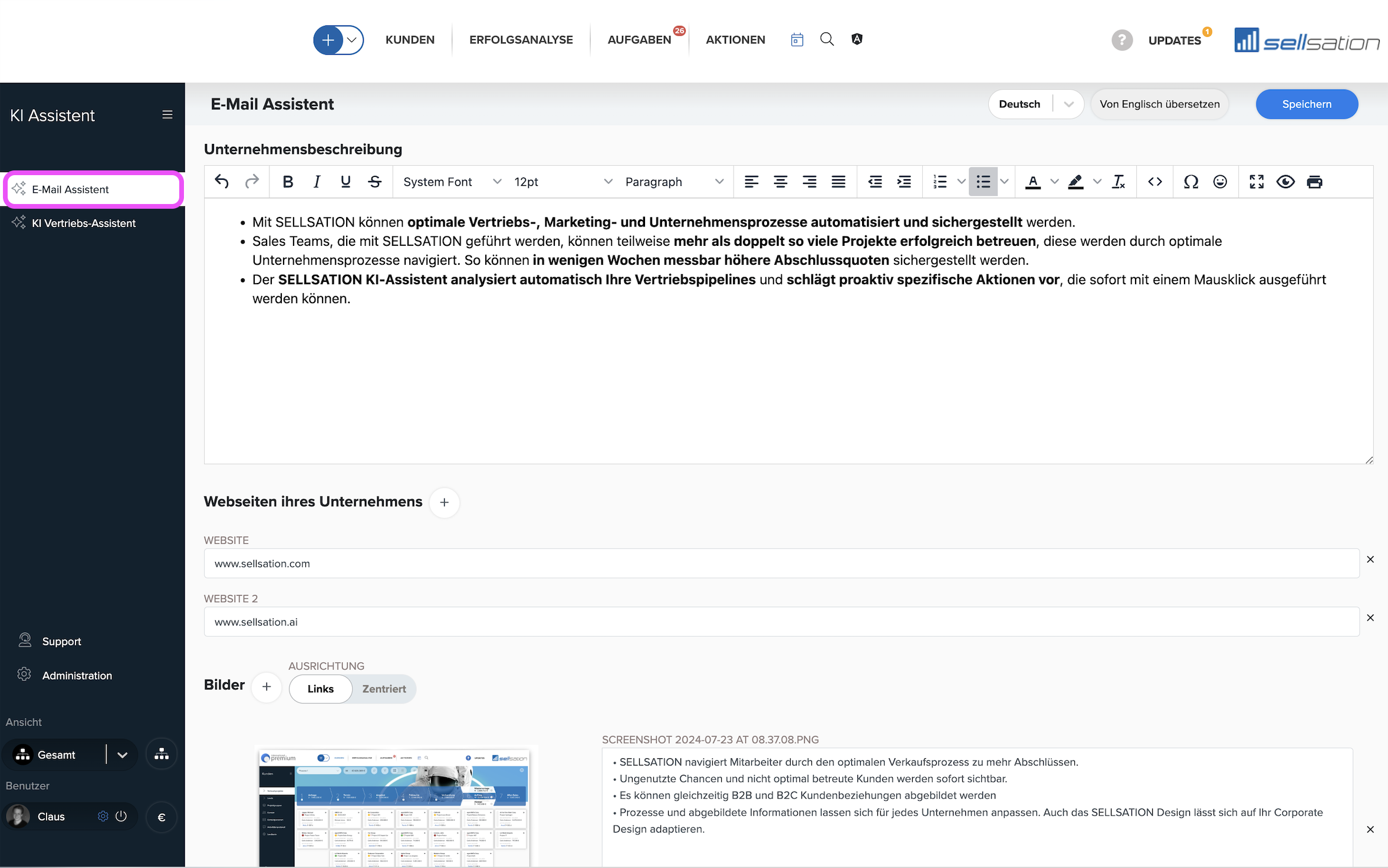The height and width of the screenshot is (868, 1388).
Task: Clear text formatting
Action: tap(1119, 182)
